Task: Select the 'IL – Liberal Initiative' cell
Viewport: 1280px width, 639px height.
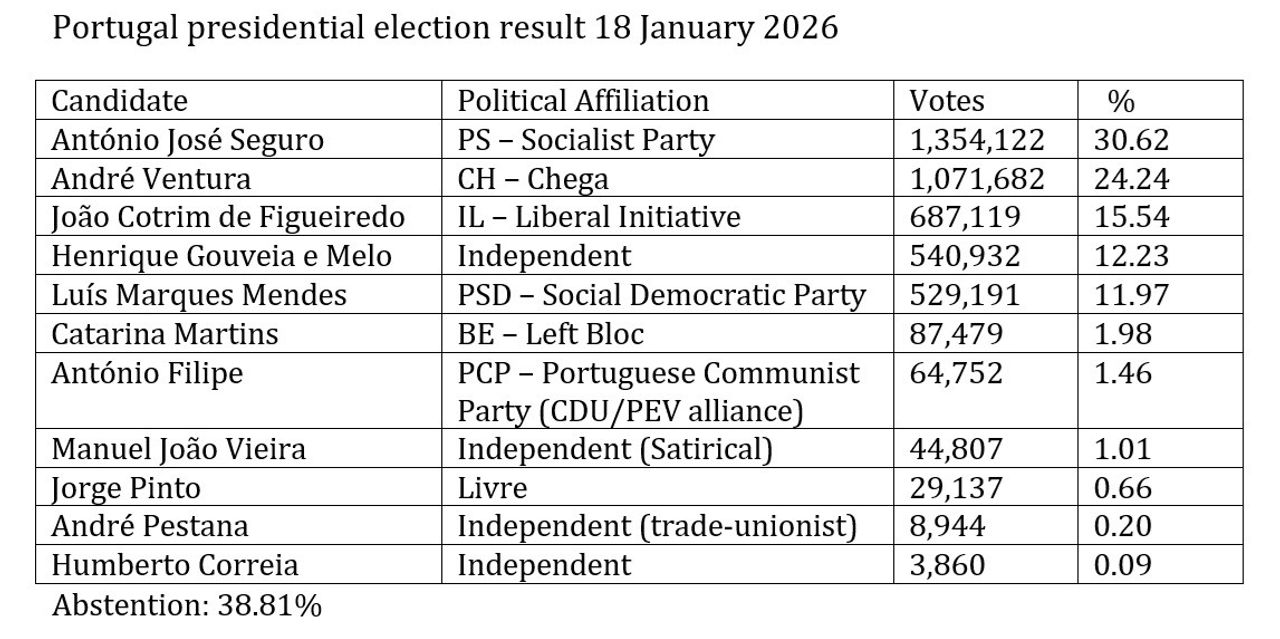Action: [599, 217]
